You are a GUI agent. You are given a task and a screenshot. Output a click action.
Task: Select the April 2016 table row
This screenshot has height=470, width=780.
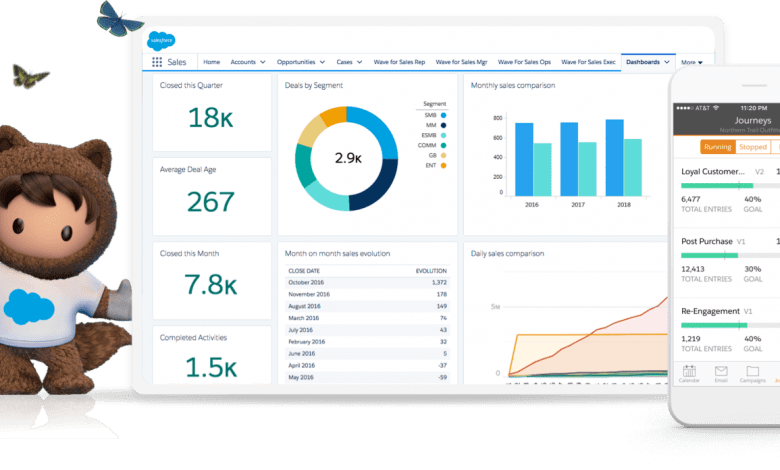pyautogui.click(x=368, y=366)
